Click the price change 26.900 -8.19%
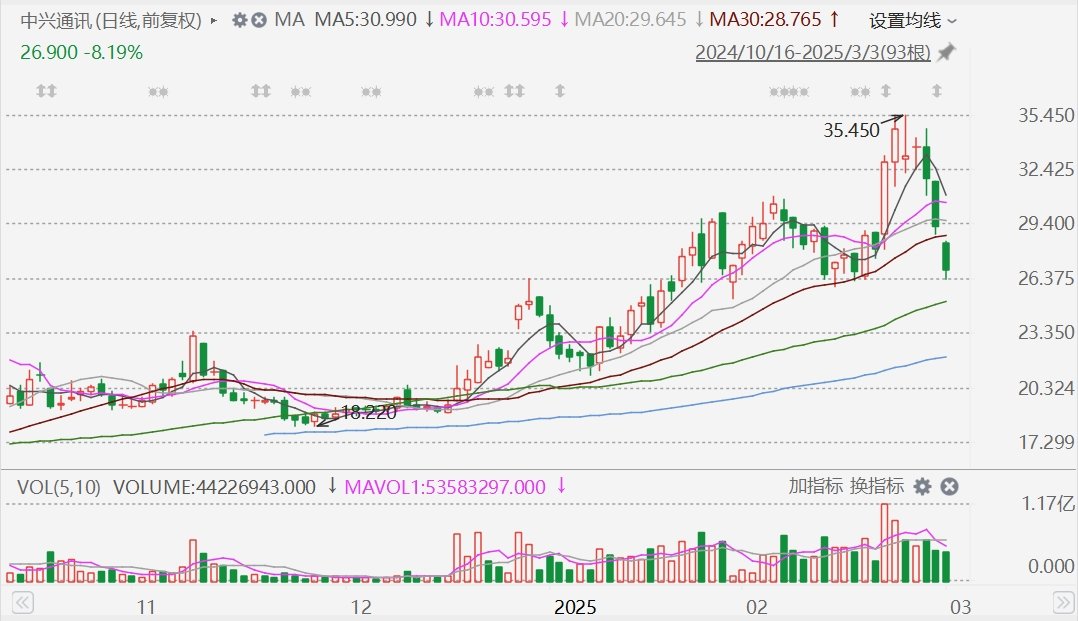1078x621 pixels. (81, 52)
